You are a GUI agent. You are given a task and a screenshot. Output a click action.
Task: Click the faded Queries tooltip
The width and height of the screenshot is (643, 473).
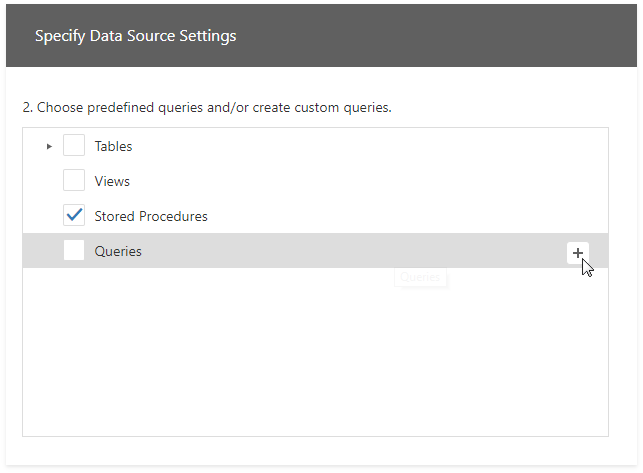pos(421,277)
